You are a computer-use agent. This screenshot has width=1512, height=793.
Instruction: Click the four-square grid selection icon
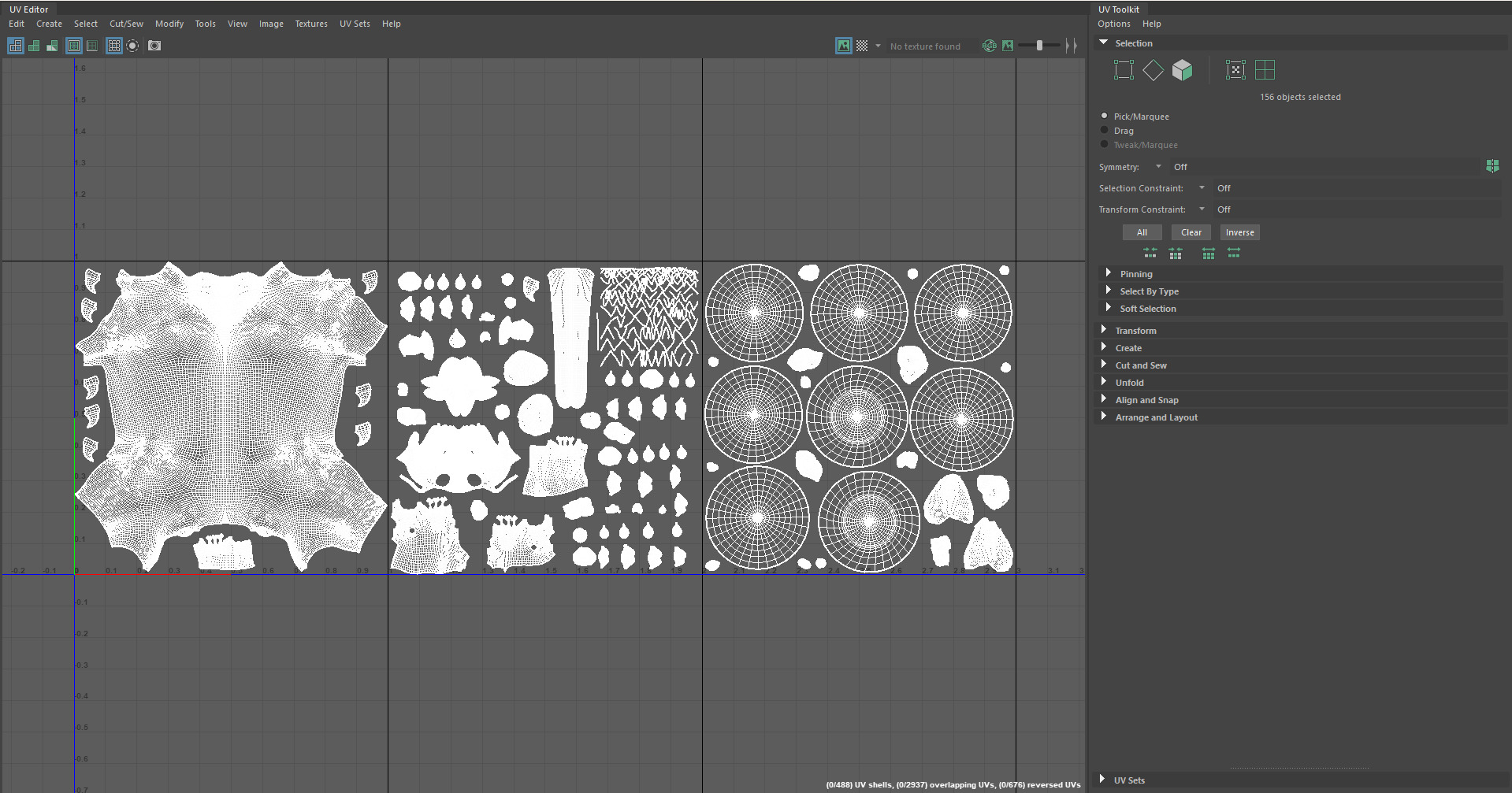coord(1265,70)
